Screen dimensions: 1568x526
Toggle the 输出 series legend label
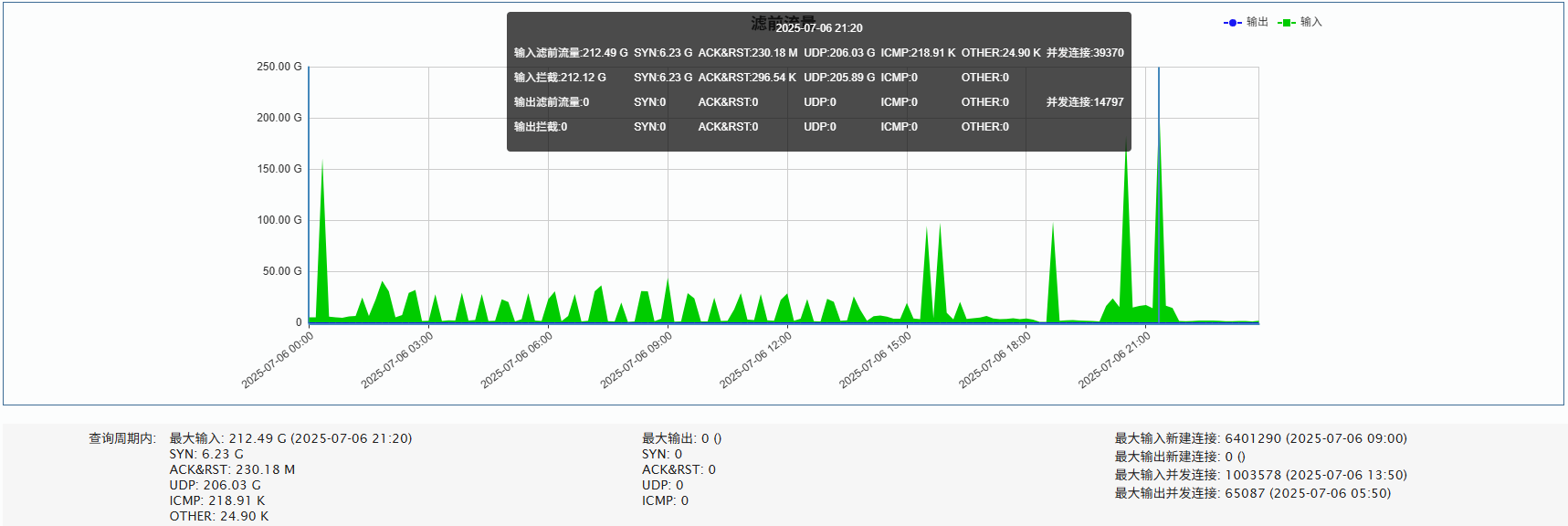click(x=1257, y=22)
